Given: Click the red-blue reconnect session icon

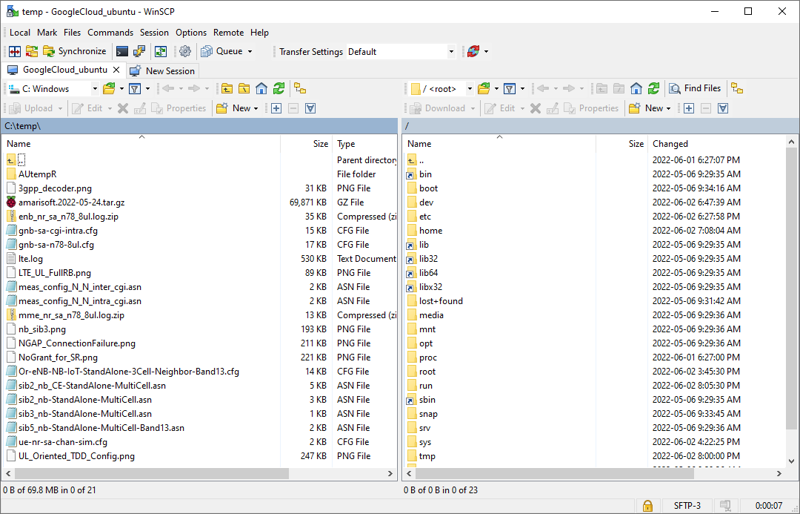Looking at the screenshot, I should [473, 51].
